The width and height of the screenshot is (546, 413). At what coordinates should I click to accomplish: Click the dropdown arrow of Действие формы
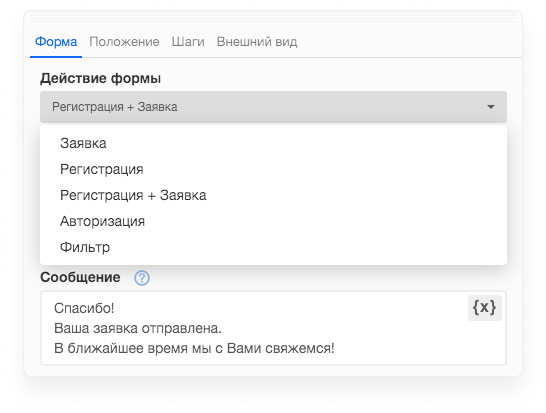(491, 107)
